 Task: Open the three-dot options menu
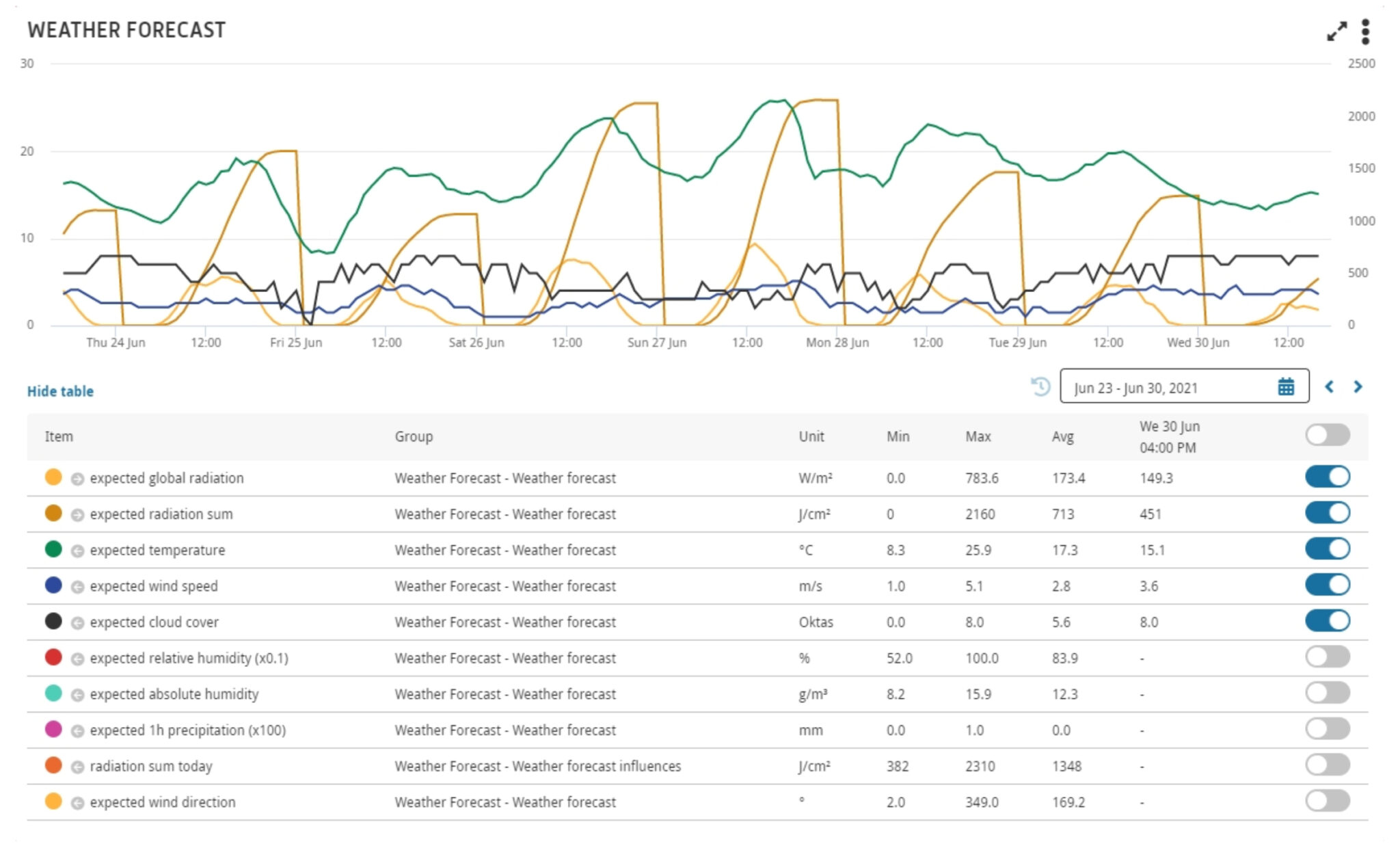tap(1365, 31)
